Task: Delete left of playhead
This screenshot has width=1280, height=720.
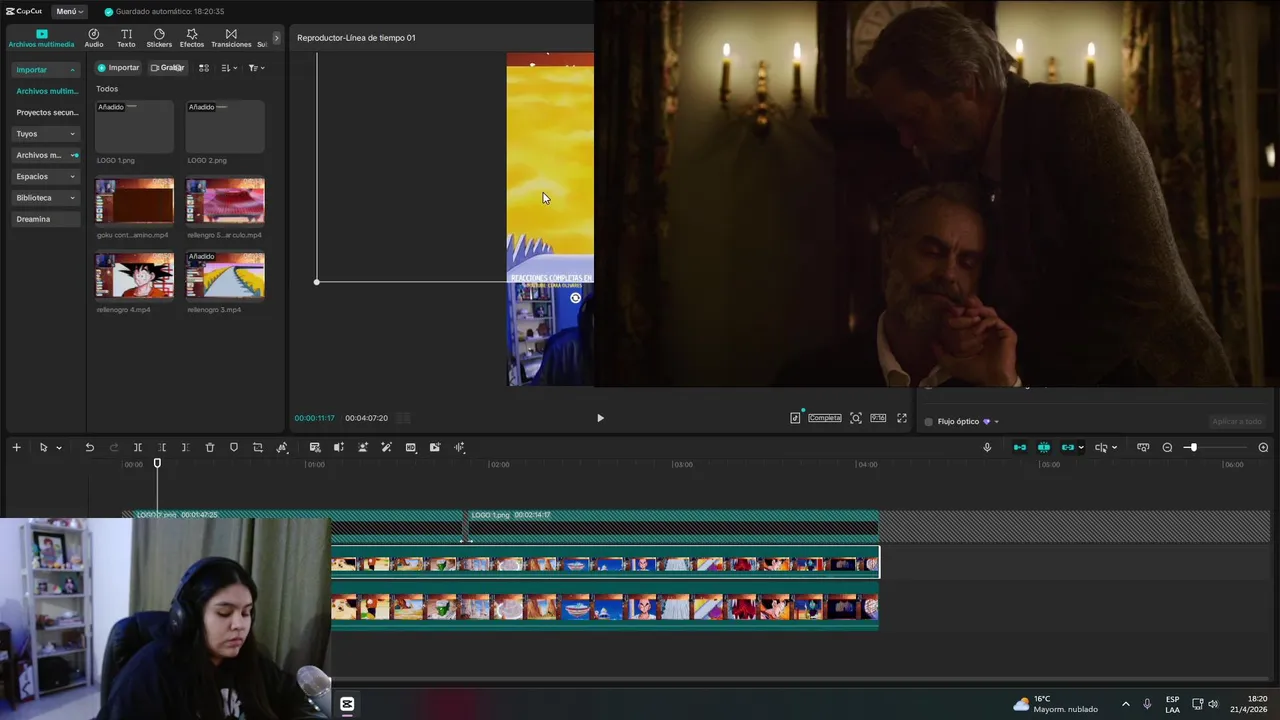Action: point(162,447)
